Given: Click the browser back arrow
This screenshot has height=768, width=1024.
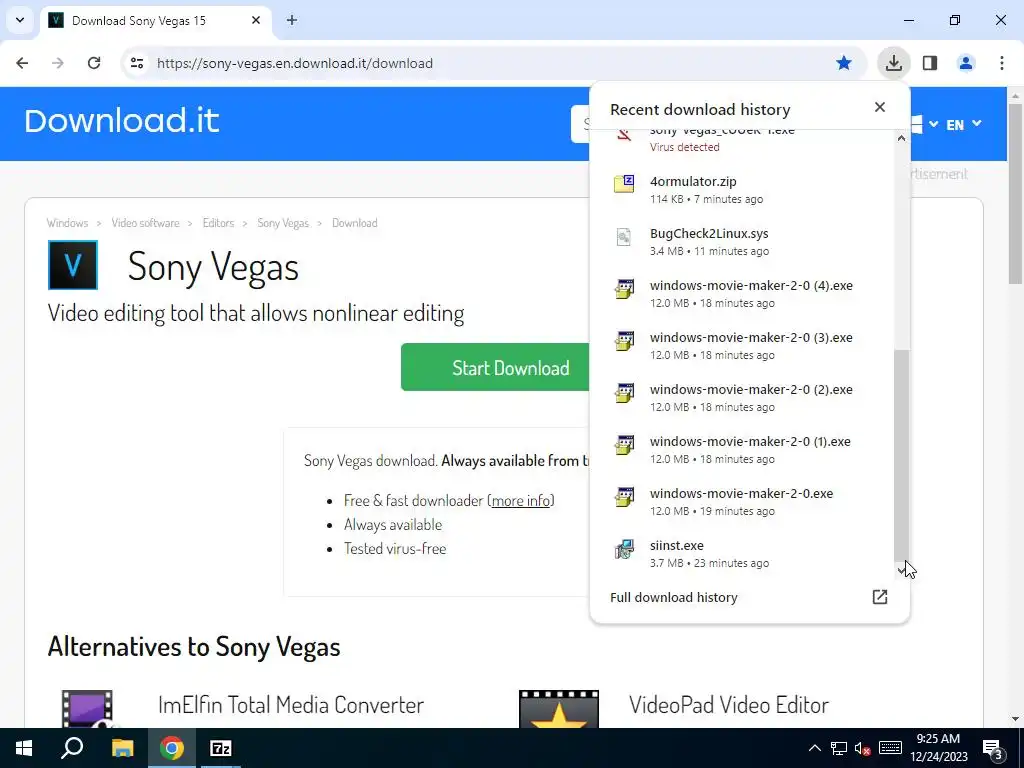Looking at the screenshot, I should point(22,63).
